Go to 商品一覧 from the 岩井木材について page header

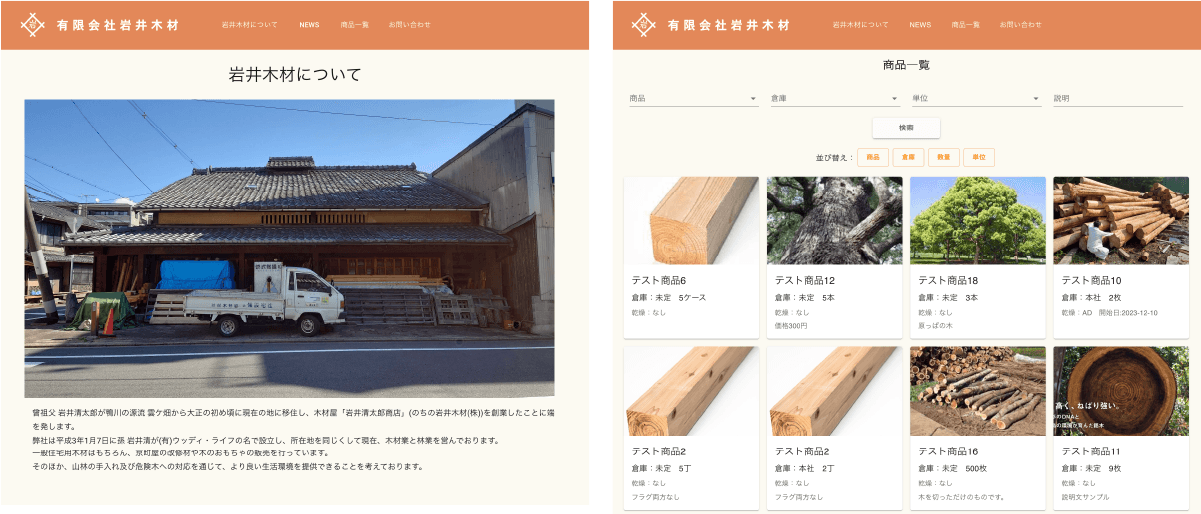pos(354,24)
